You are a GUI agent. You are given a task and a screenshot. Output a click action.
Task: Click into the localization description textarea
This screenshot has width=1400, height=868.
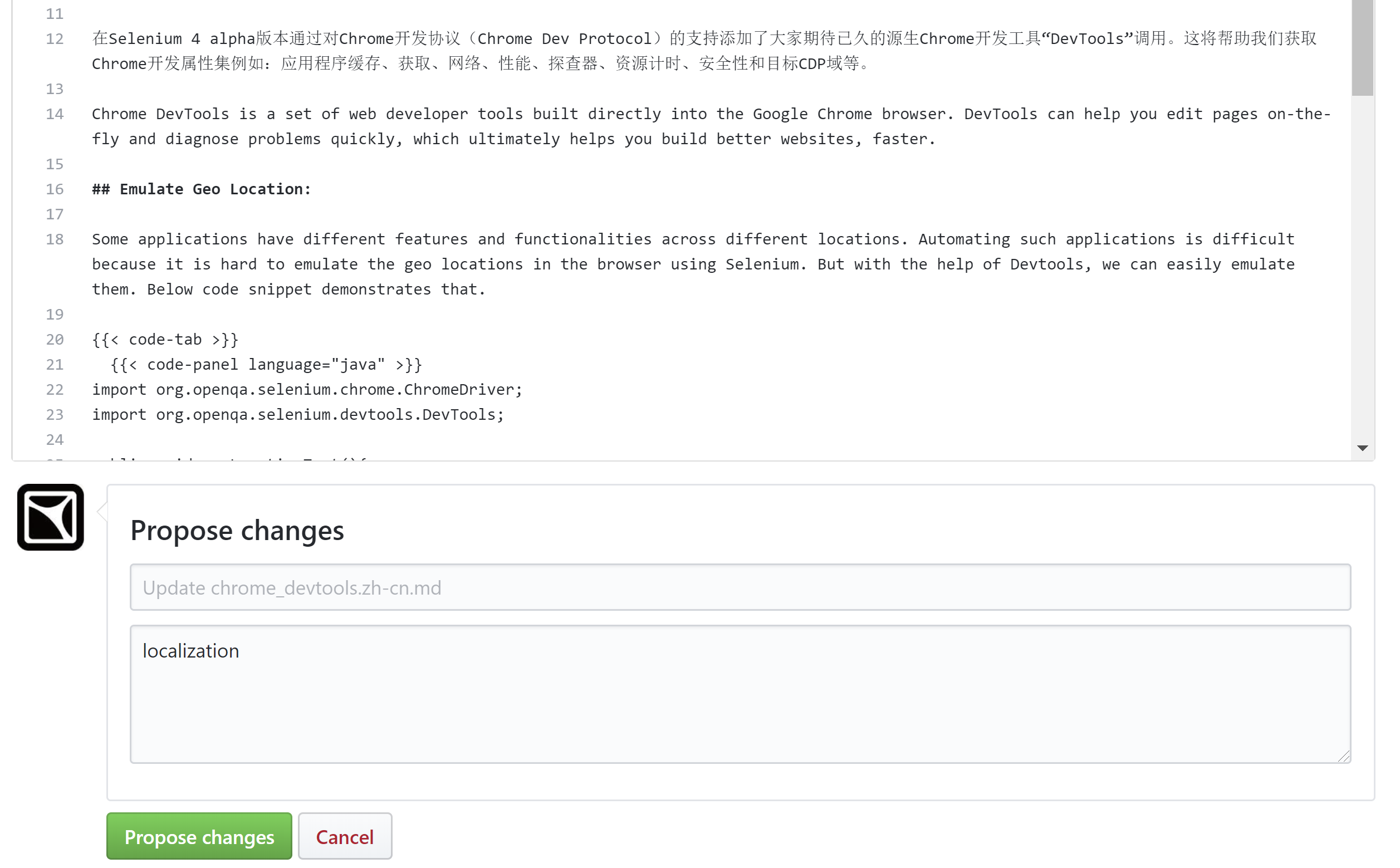click(x=740, y=694)
